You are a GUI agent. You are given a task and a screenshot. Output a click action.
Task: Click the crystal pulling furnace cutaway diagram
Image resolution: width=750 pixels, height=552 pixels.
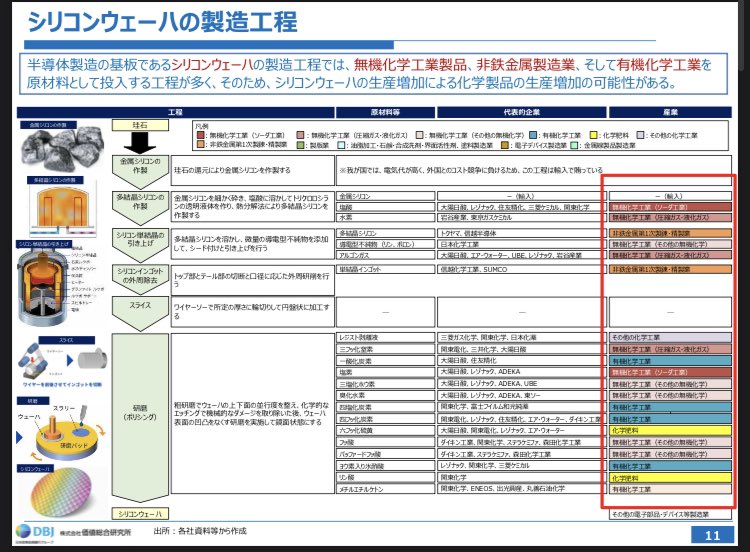(45, 286)
